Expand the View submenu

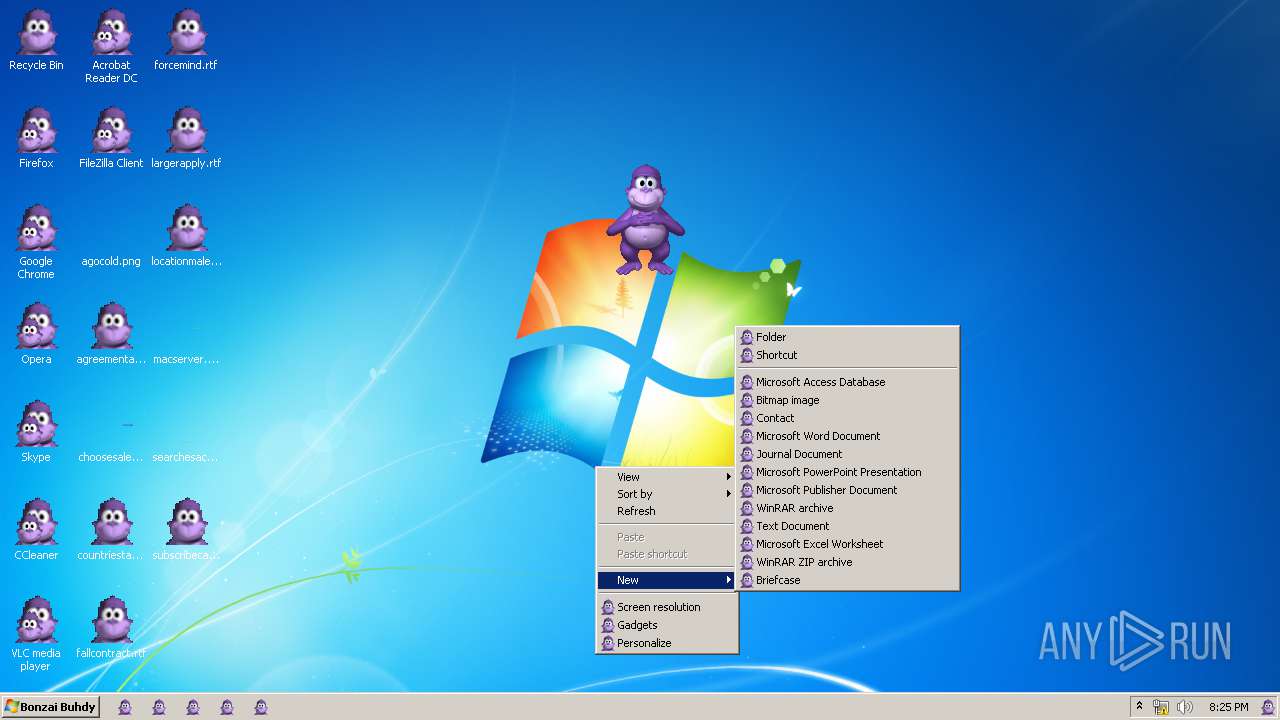pyautogui.click(x=667, y=477)
